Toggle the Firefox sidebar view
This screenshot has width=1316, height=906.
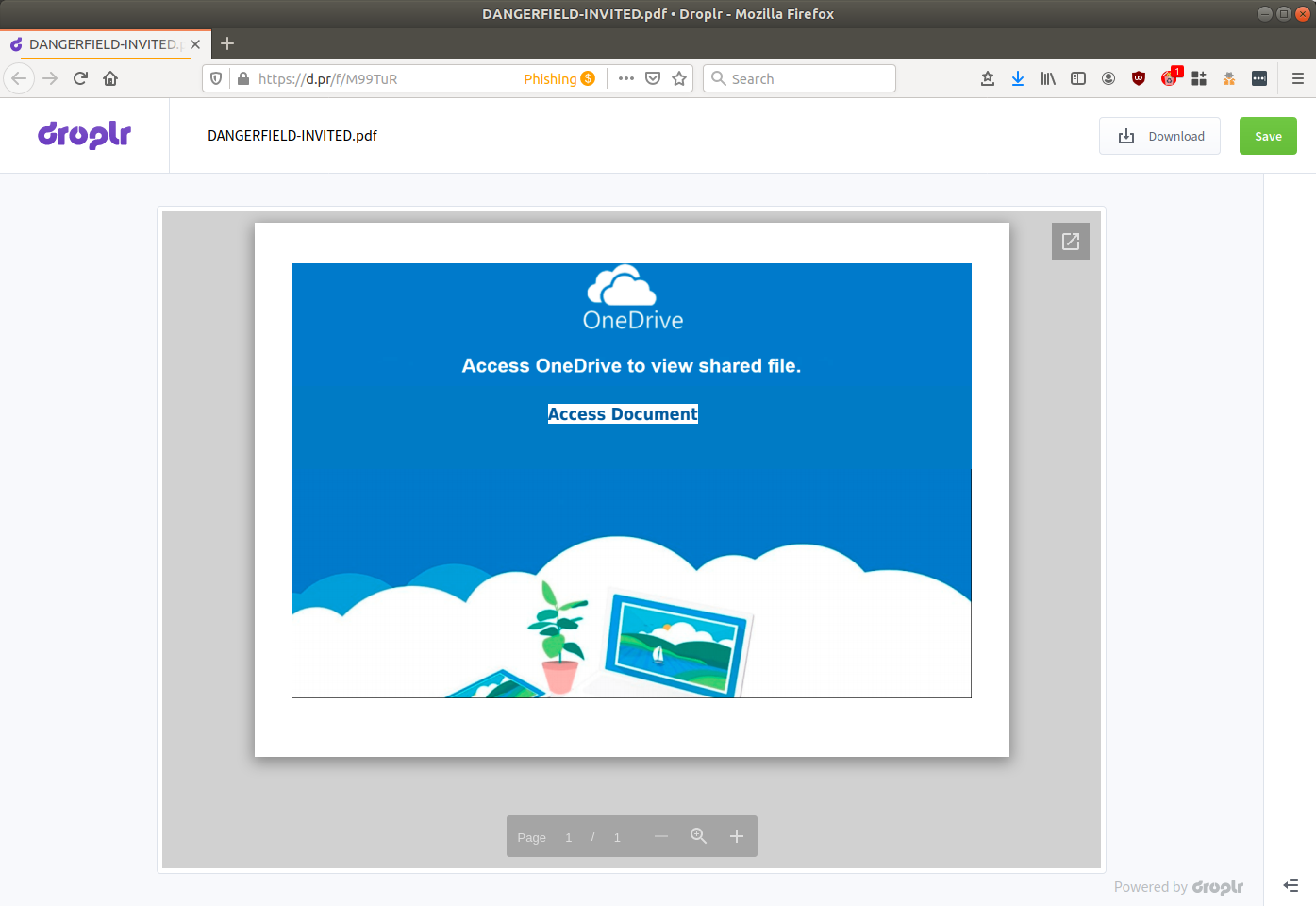click(1078, 78)
